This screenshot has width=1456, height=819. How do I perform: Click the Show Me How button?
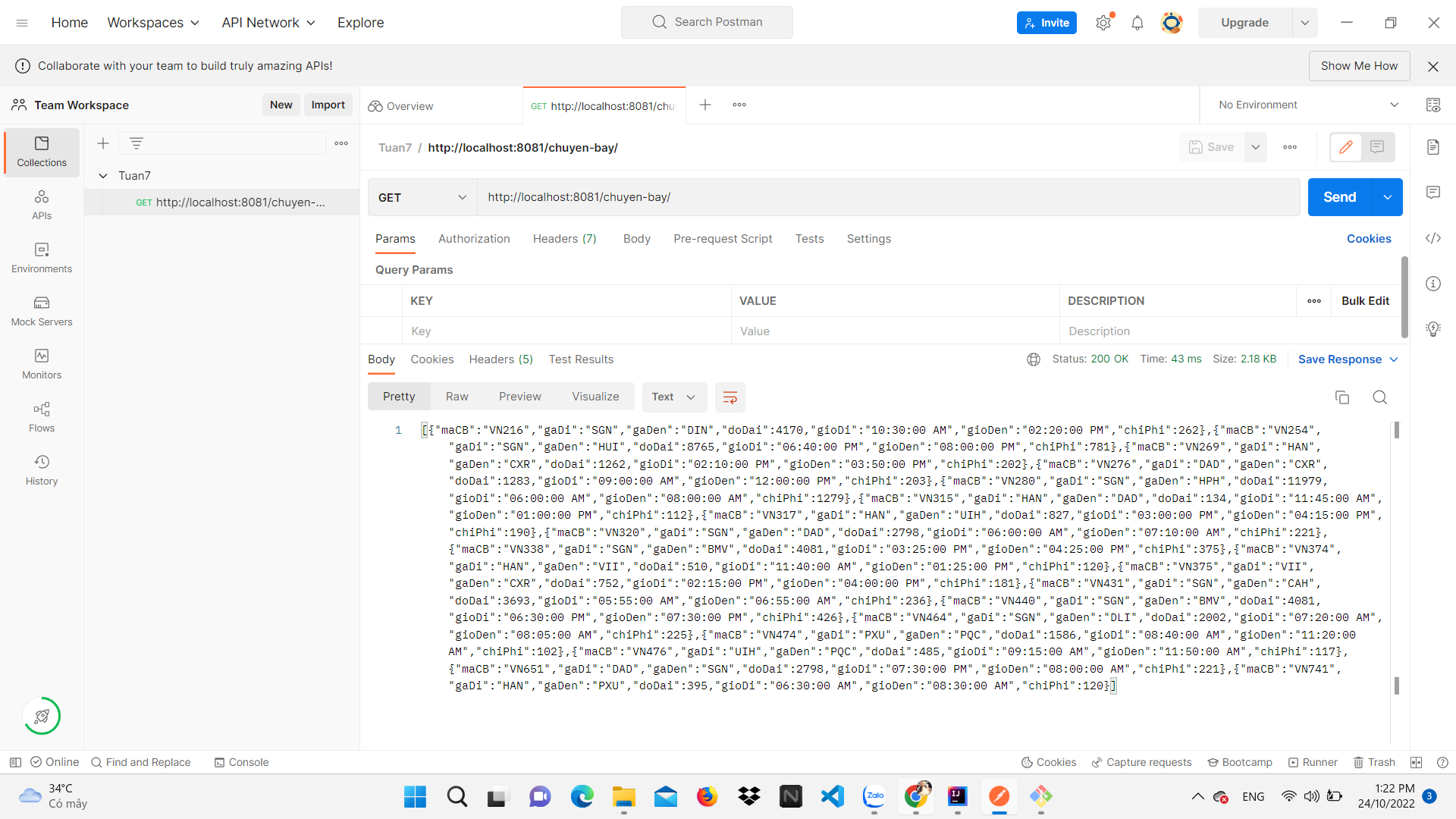[1359, 66]
